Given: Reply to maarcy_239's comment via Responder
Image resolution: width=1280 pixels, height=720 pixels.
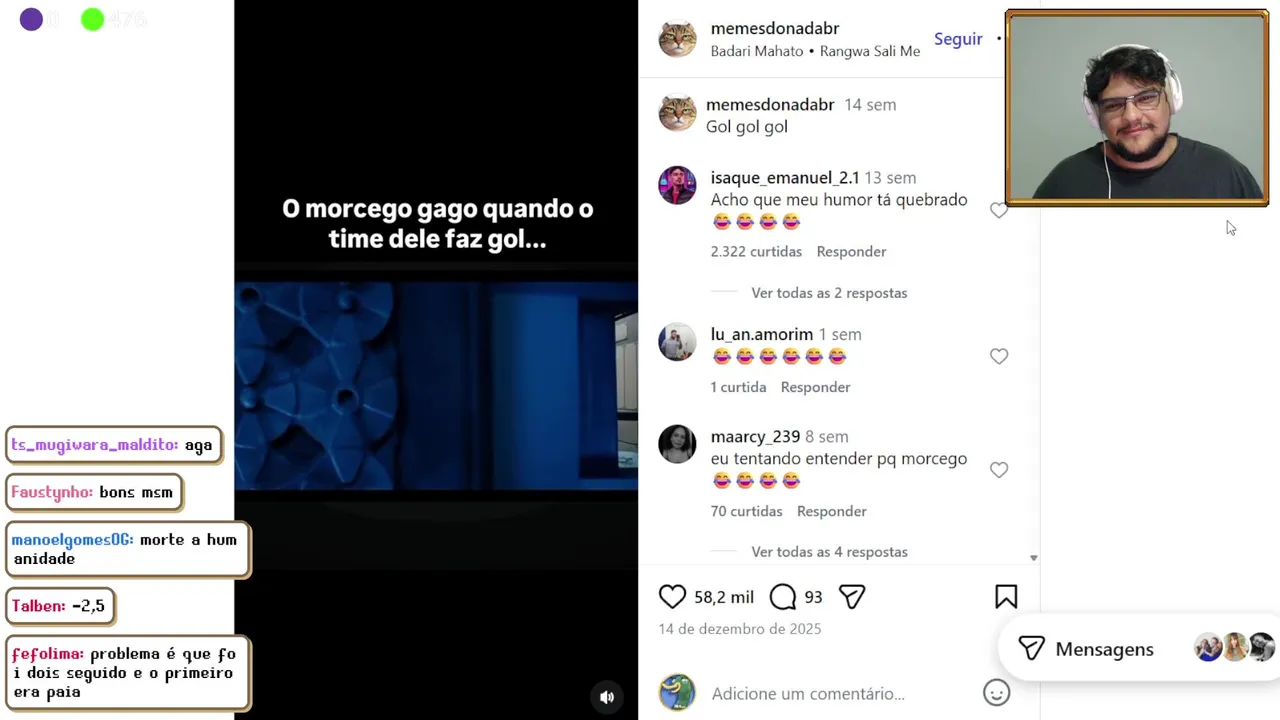Looking at the screenshot, I should point(831,511).
